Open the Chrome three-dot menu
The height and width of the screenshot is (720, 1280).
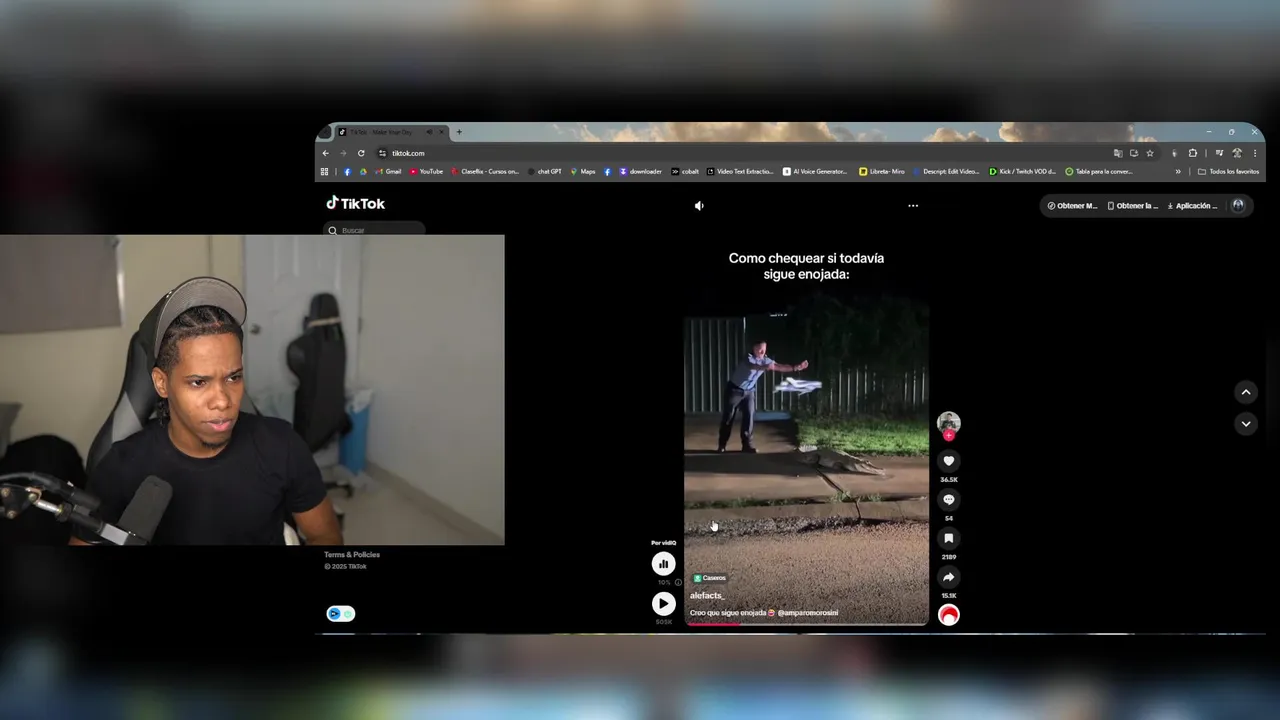pyautogui.click(x=1254, y=153)
